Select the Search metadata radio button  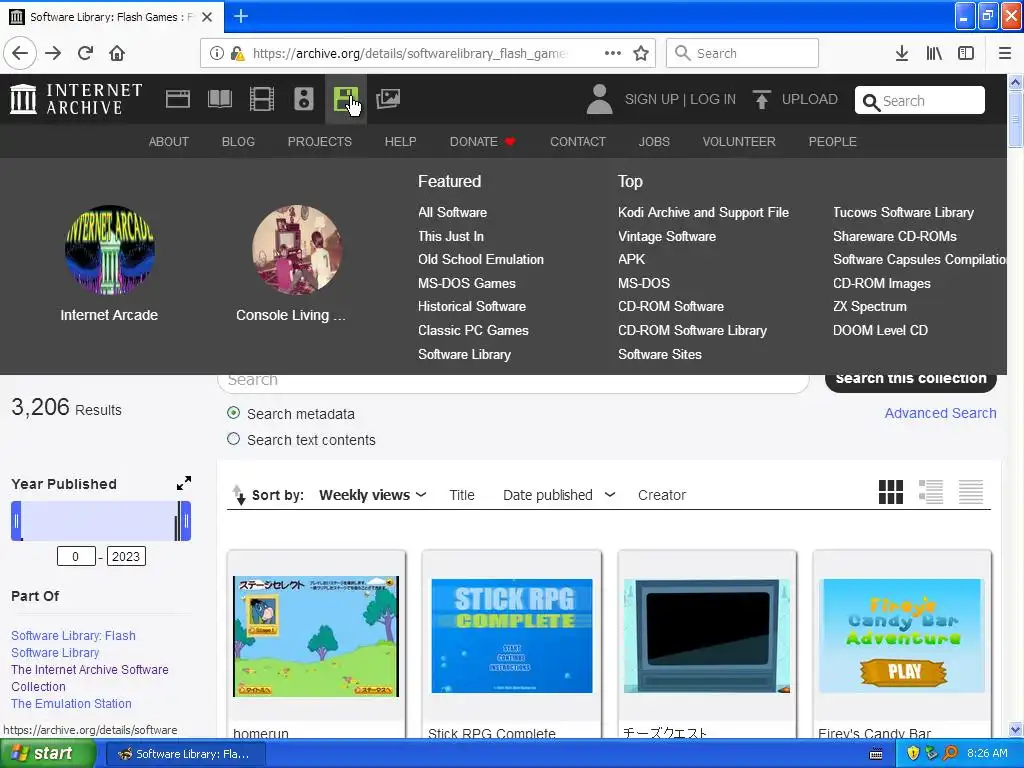coord(233,413)
